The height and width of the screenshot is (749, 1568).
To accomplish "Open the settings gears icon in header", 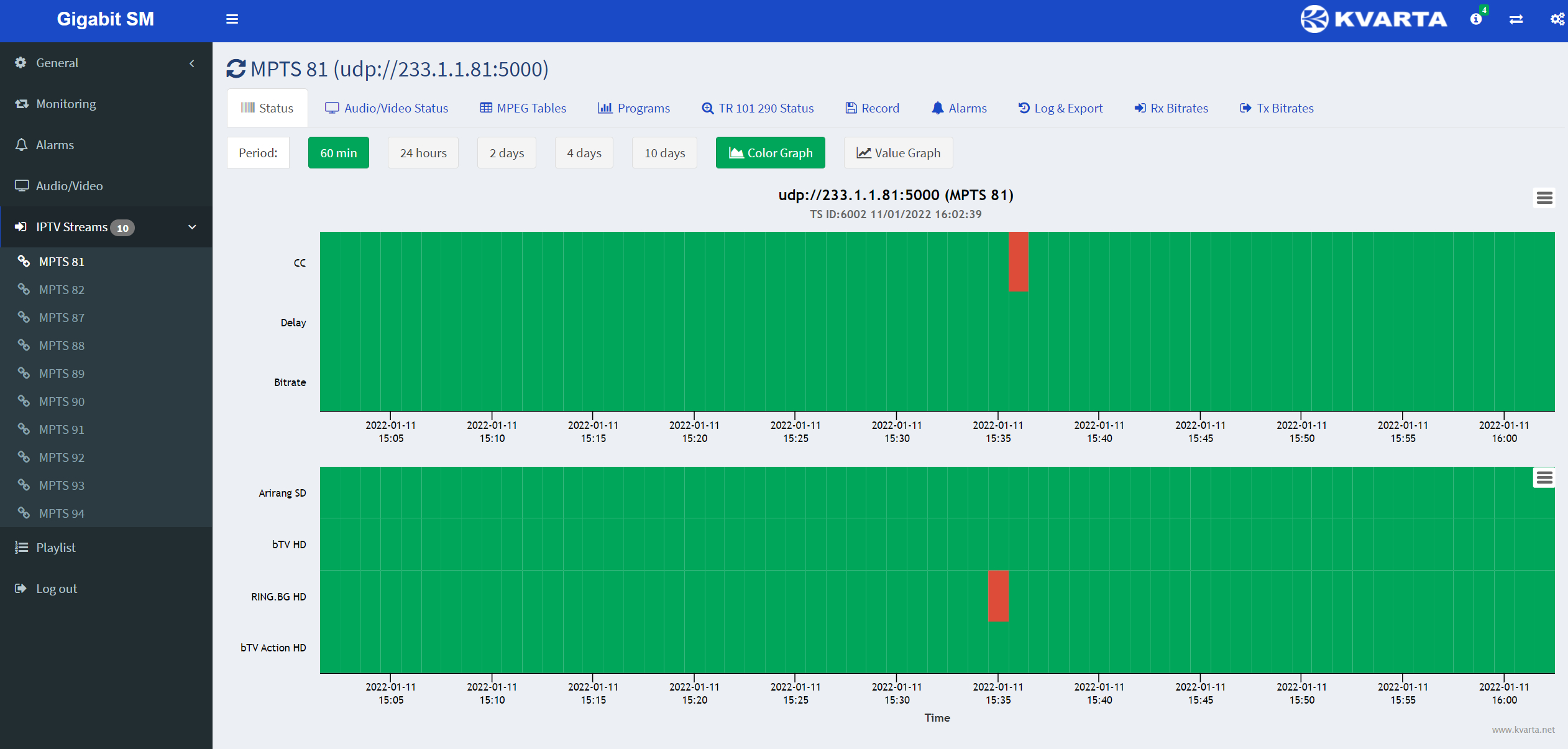I will (x=1557, y=19).
